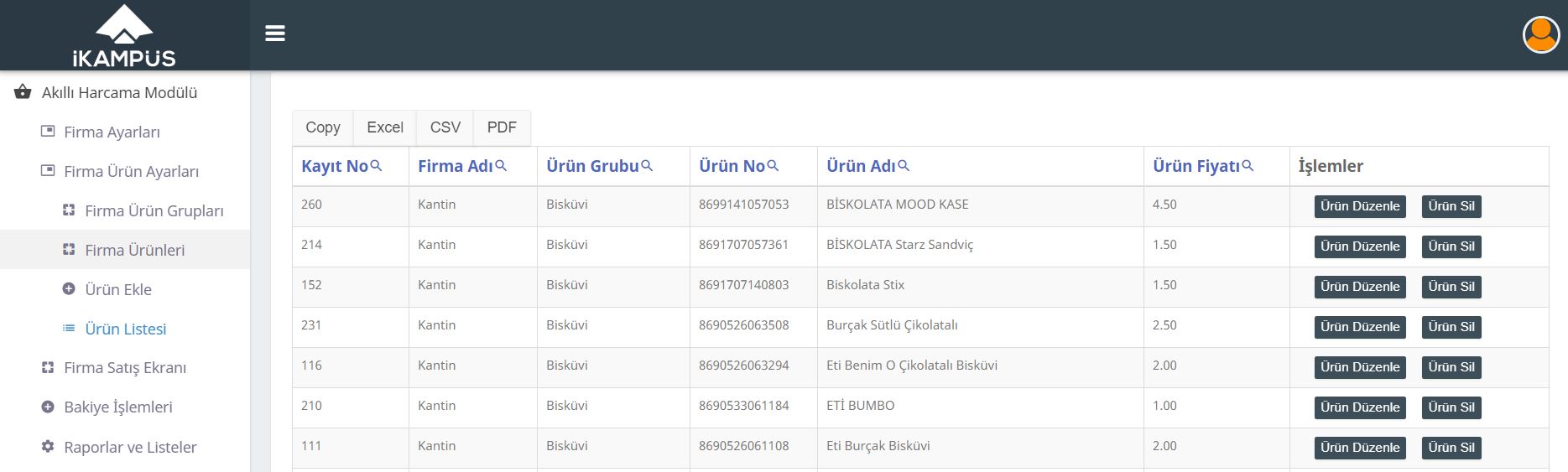Click record number 111 cell
Image resolution: width=1568 pixels, height=472 pixels.
351,448
